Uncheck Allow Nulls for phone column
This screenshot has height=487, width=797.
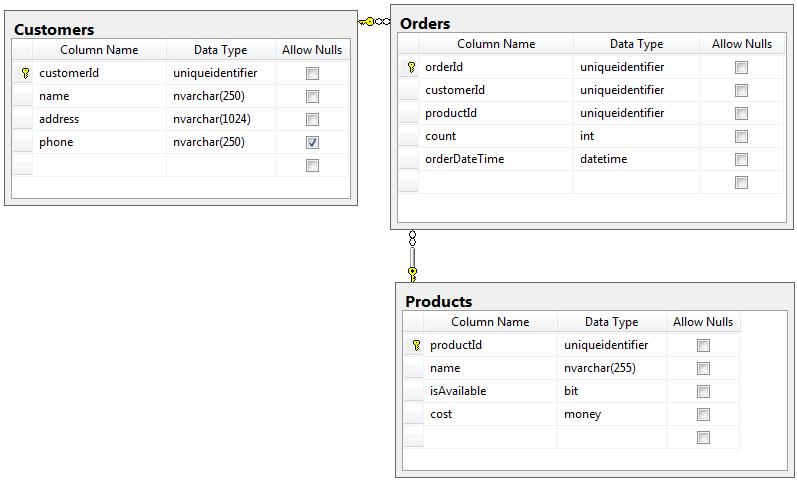(x=312, y=142)
